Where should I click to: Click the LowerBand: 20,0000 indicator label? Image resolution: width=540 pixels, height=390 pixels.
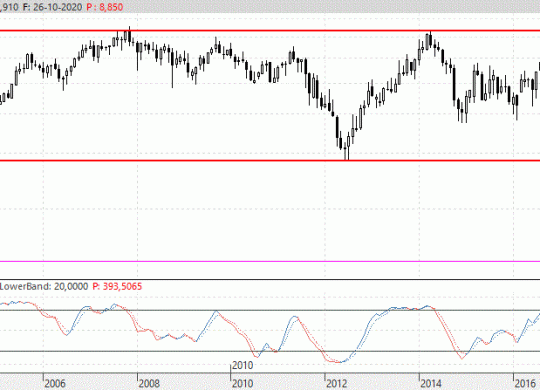click(x=44, y=286)
